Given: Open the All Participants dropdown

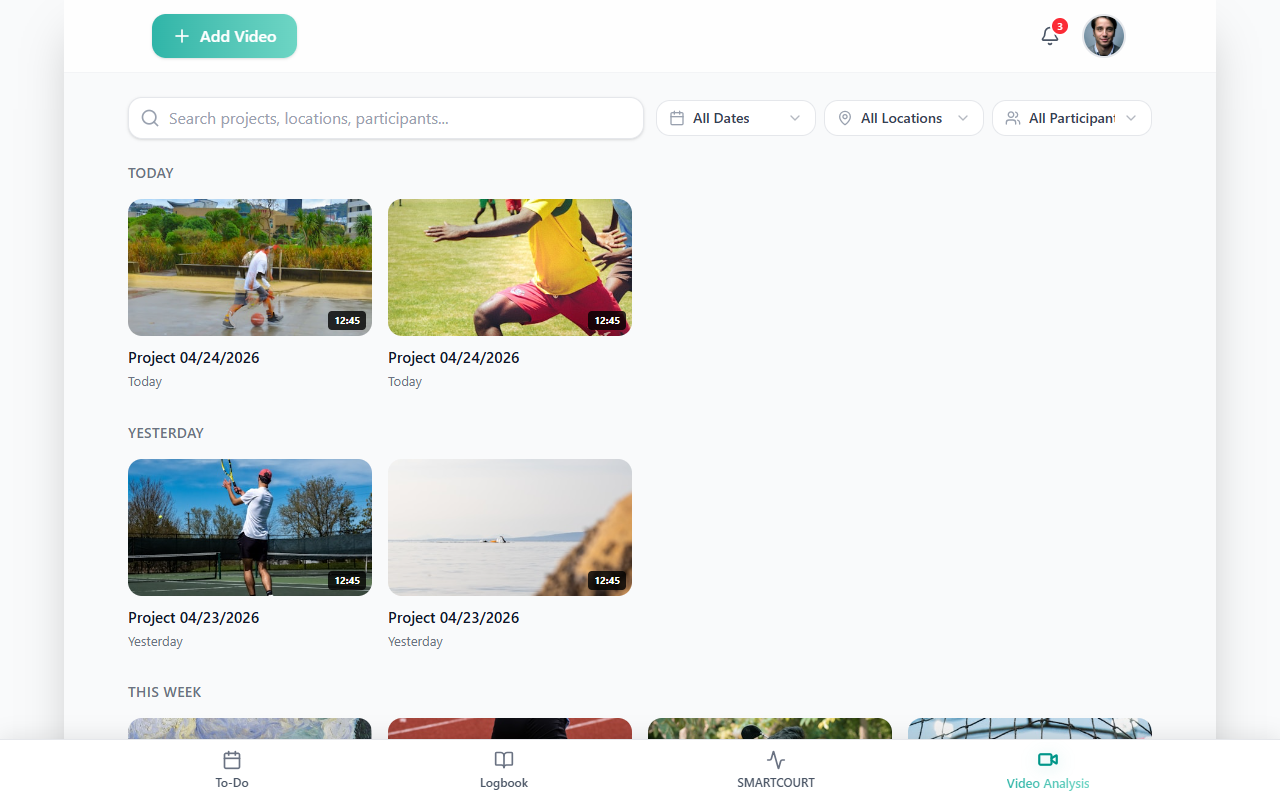Looking at the screenshot, I should point(1072,118).
